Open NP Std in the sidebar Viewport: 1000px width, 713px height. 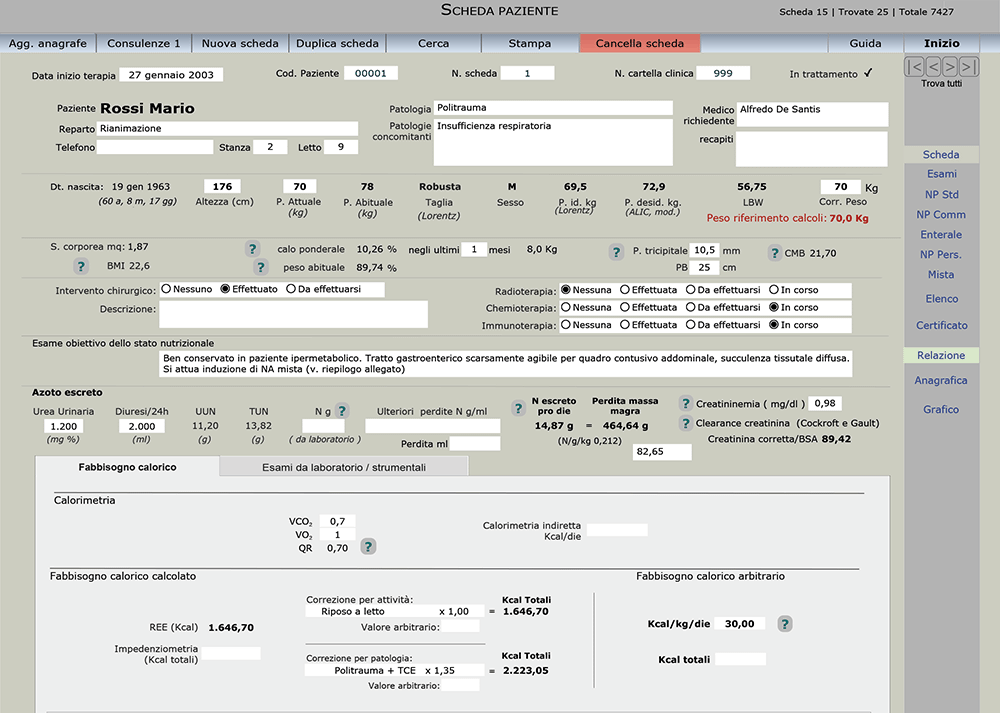coord(941,195)
